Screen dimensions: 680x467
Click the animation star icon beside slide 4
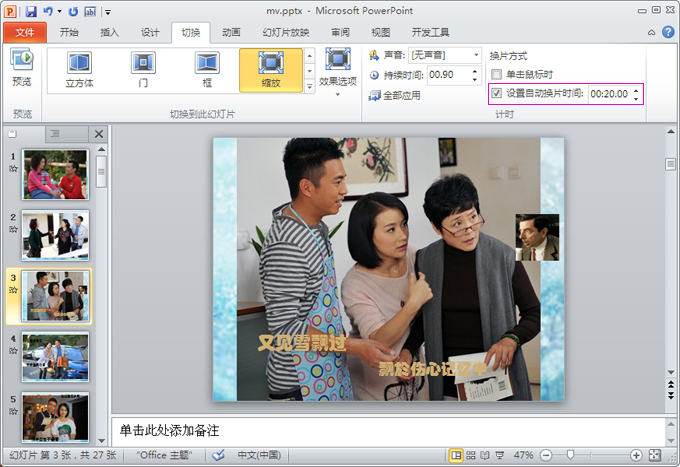tap(13, 351)
